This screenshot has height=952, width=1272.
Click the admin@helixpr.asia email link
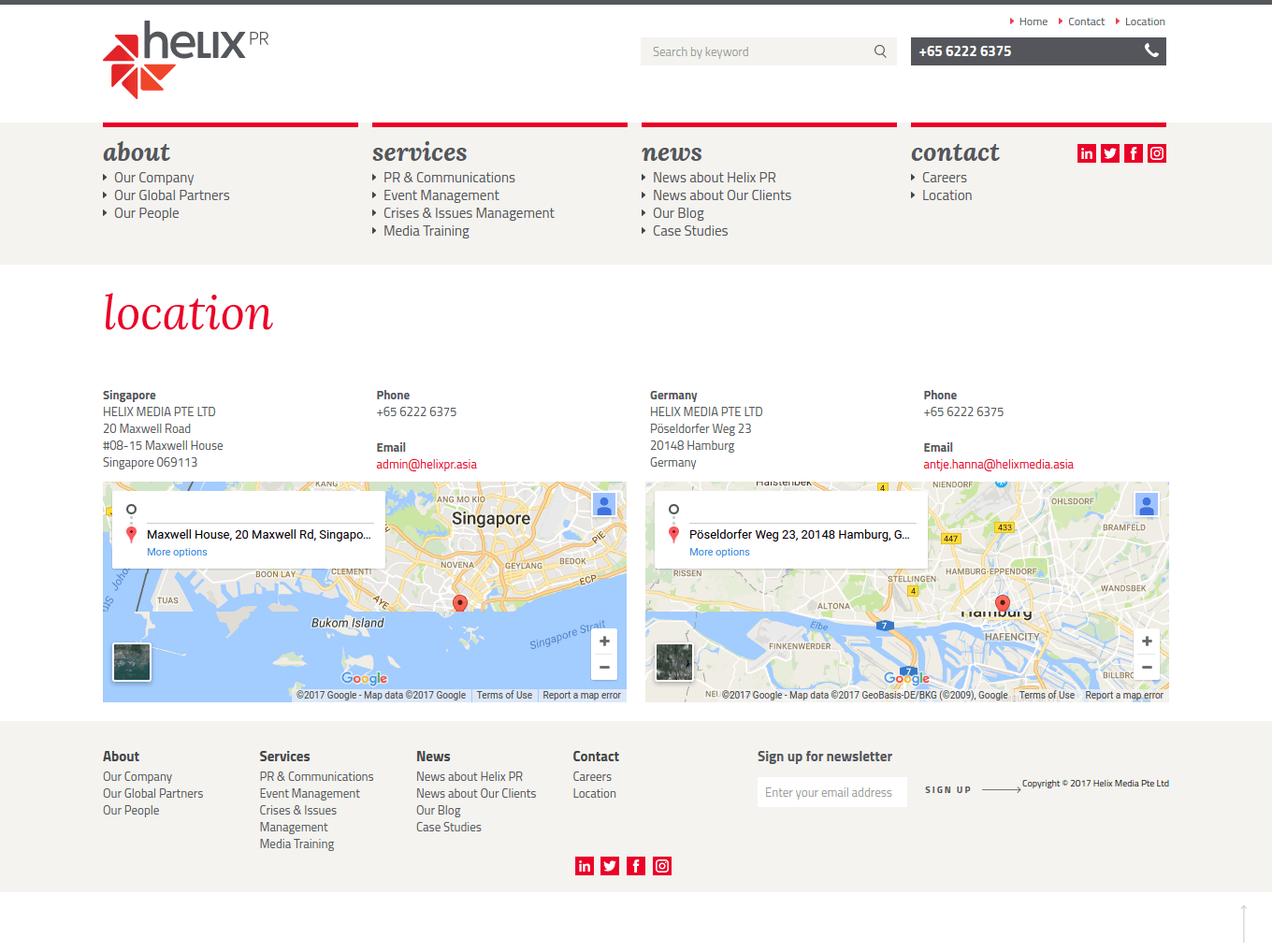[x=426, y=465]
